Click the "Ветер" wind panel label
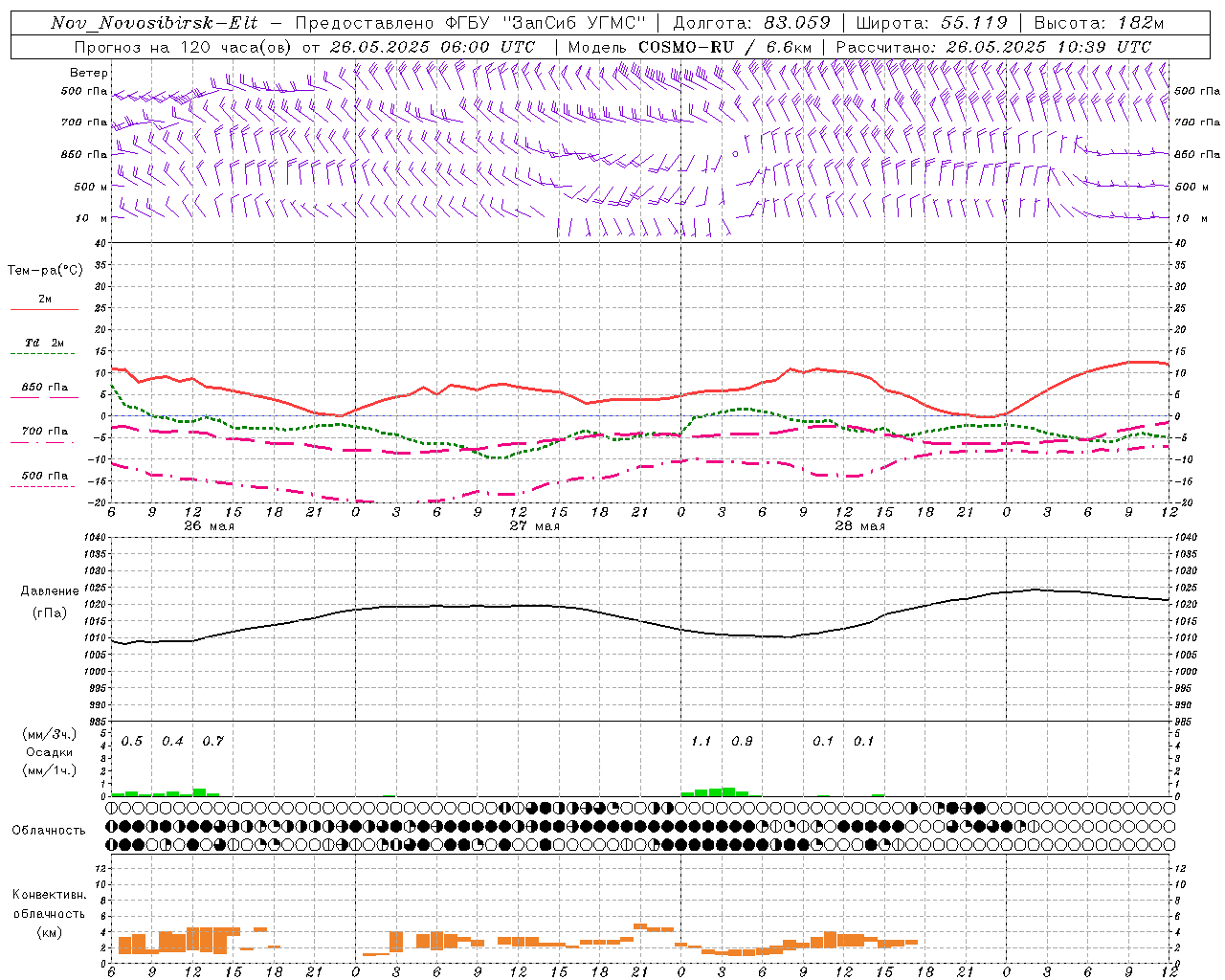 point(89,73)
